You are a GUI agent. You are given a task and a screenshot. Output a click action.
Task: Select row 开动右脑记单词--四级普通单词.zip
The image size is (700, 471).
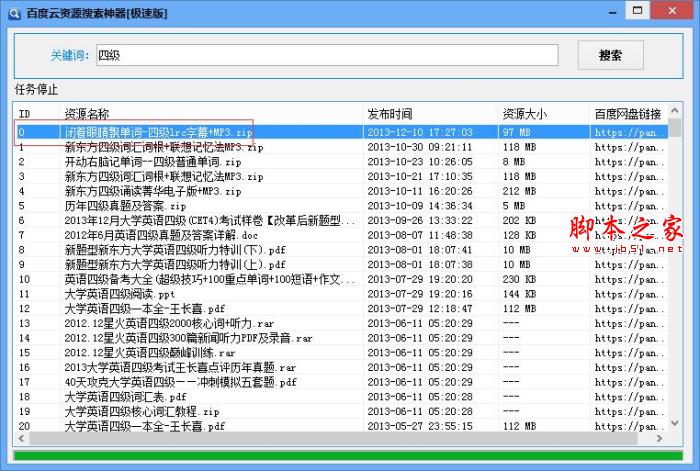pyautogui.click(x=342, y=162)
